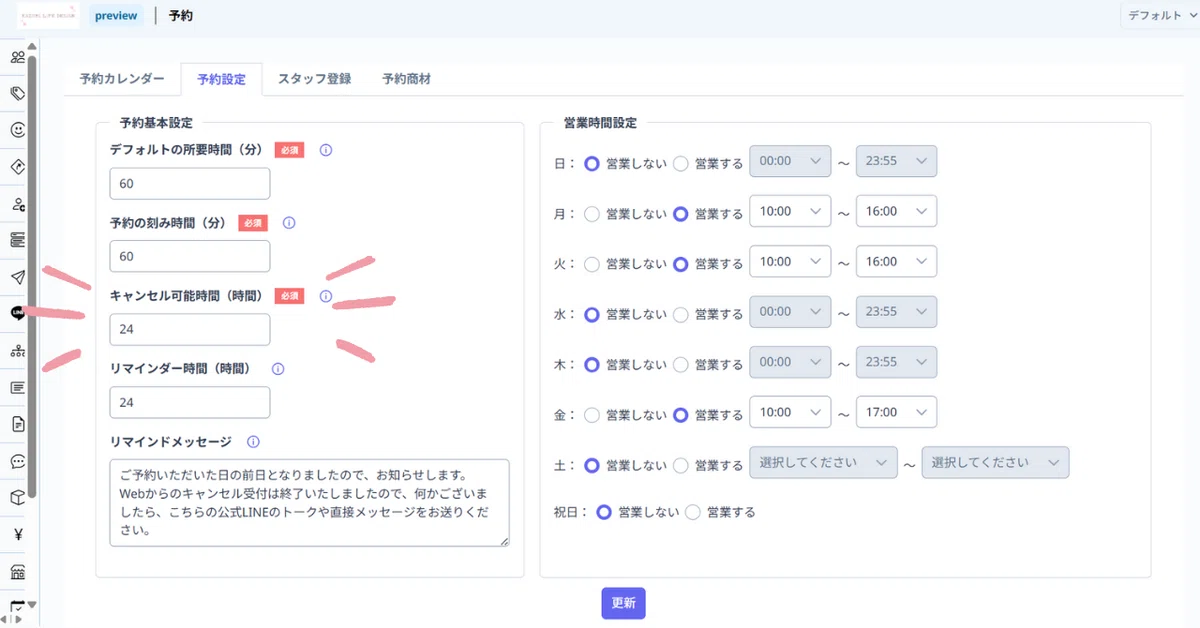Click the sidebar vertical scrollbar
Viewport: 1200px width, 628px height.
[33, 277]
